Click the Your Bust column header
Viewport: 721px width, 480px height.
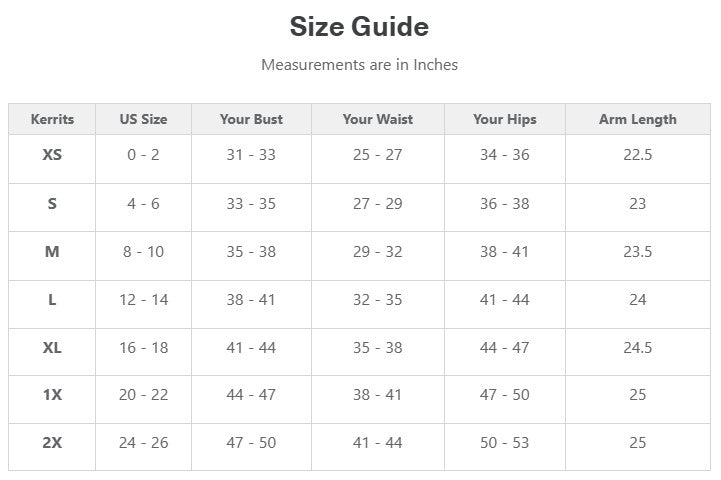click(x=251, y=119)
